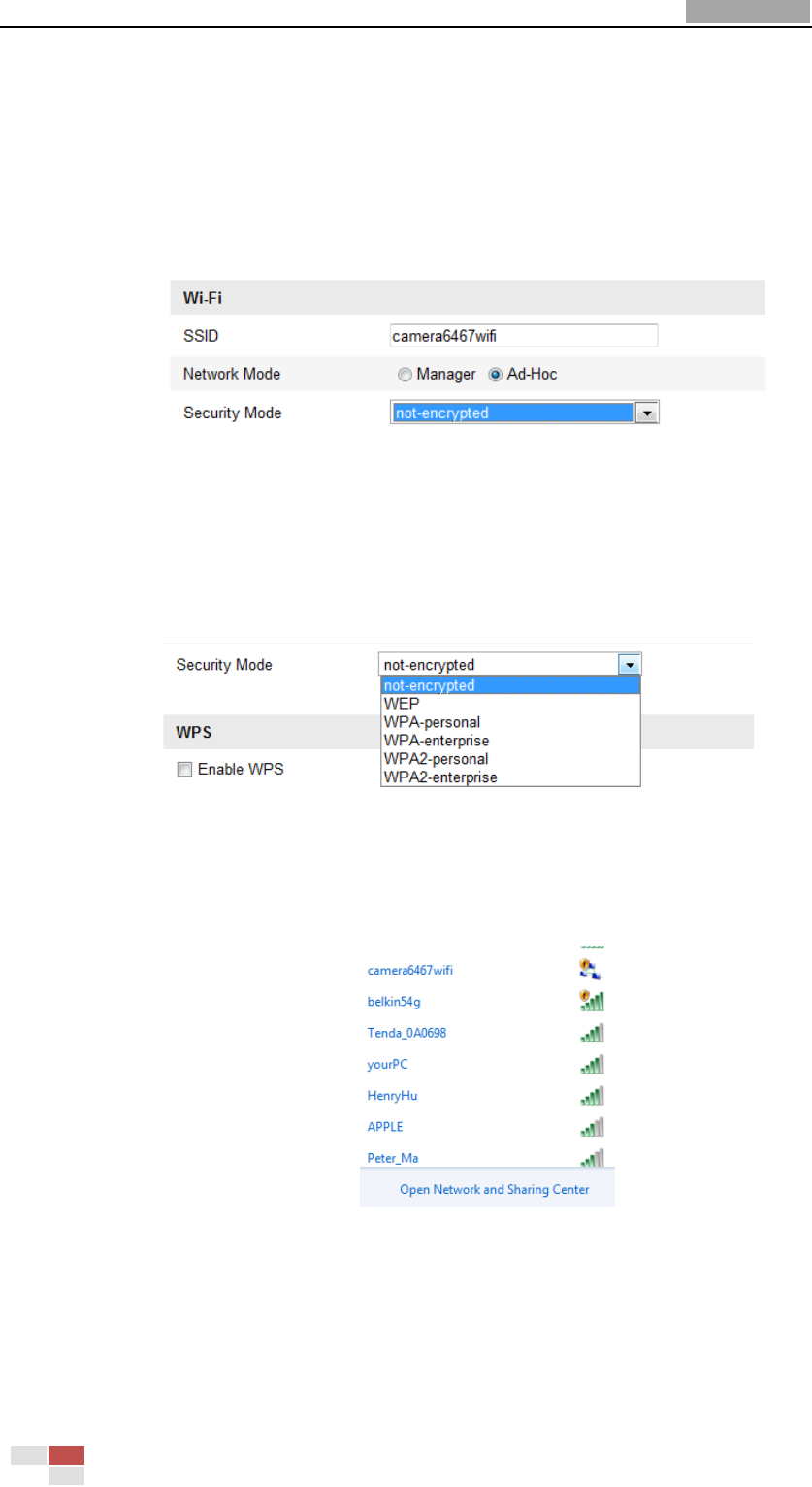This screenshot has height=1487, width=812.
Task: Click the SSID input field camera6467wifi
Action: coord(523,336)
